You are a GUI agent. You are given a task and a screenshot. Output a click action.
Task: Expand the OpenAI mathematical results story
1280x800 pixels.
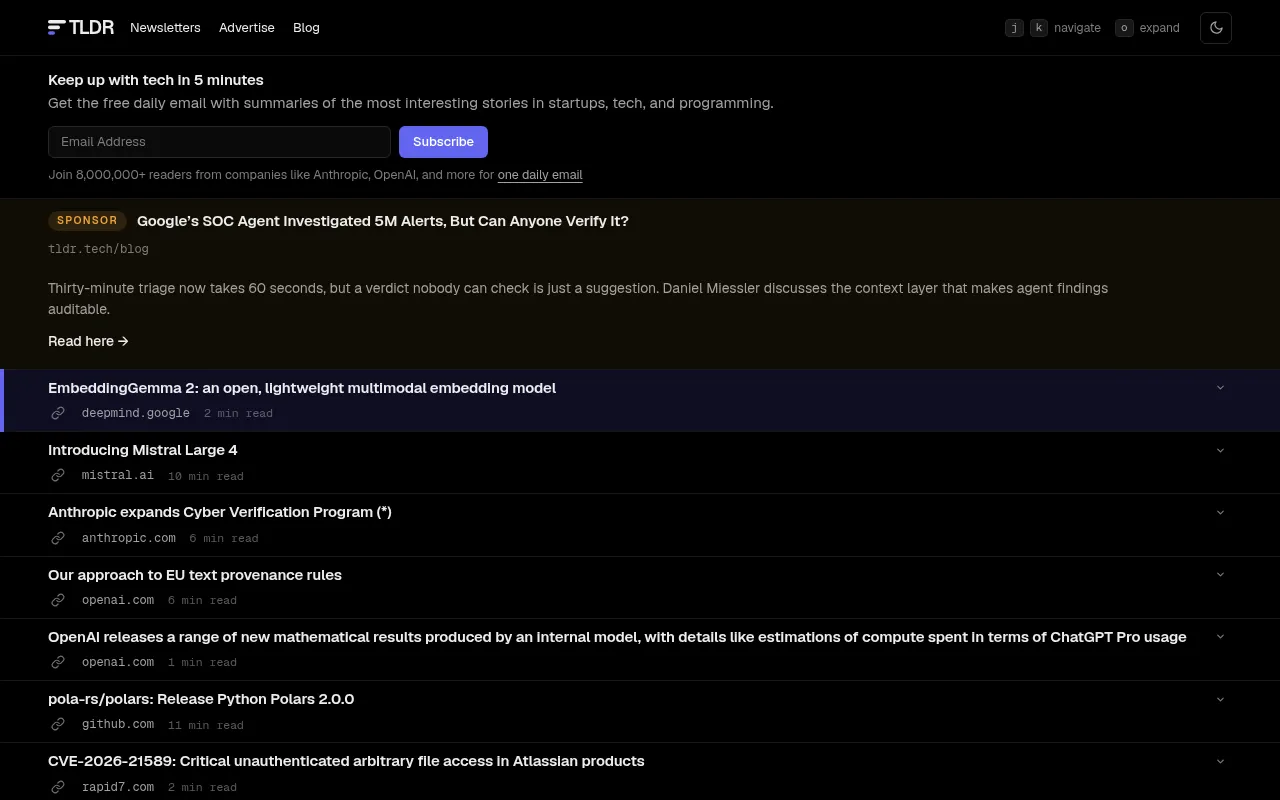[1220, 637]
